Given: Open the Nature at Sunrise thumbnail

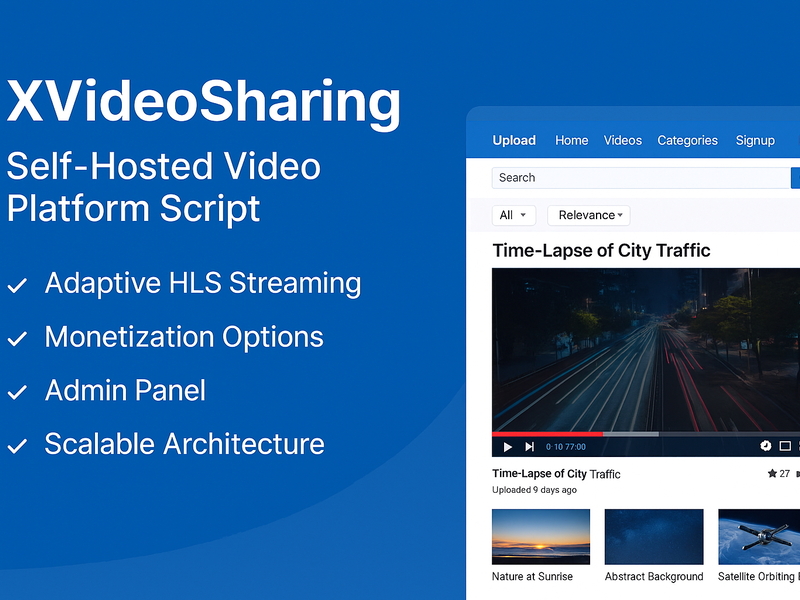Looking at the screenshot, I should click(541, 538).
